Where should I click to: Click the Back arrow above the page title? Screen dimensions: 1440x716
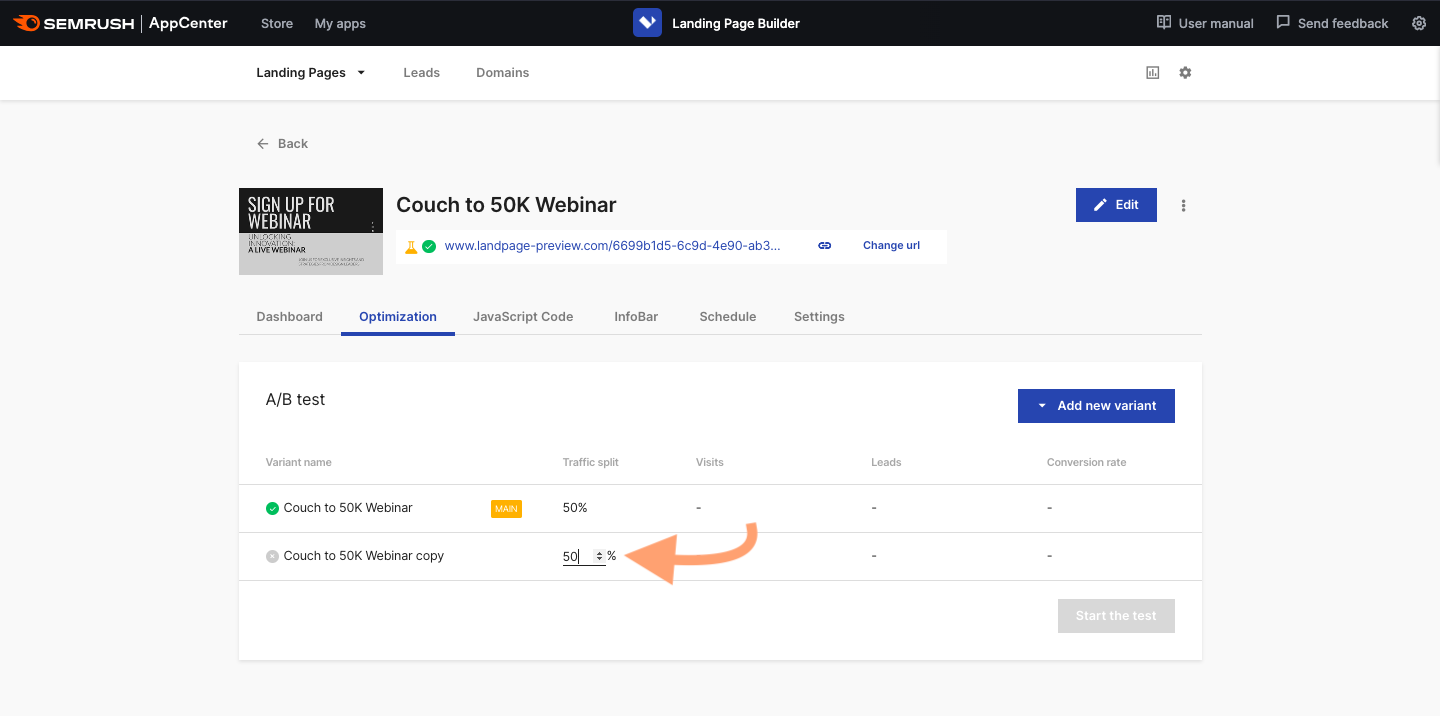(261, 143)
